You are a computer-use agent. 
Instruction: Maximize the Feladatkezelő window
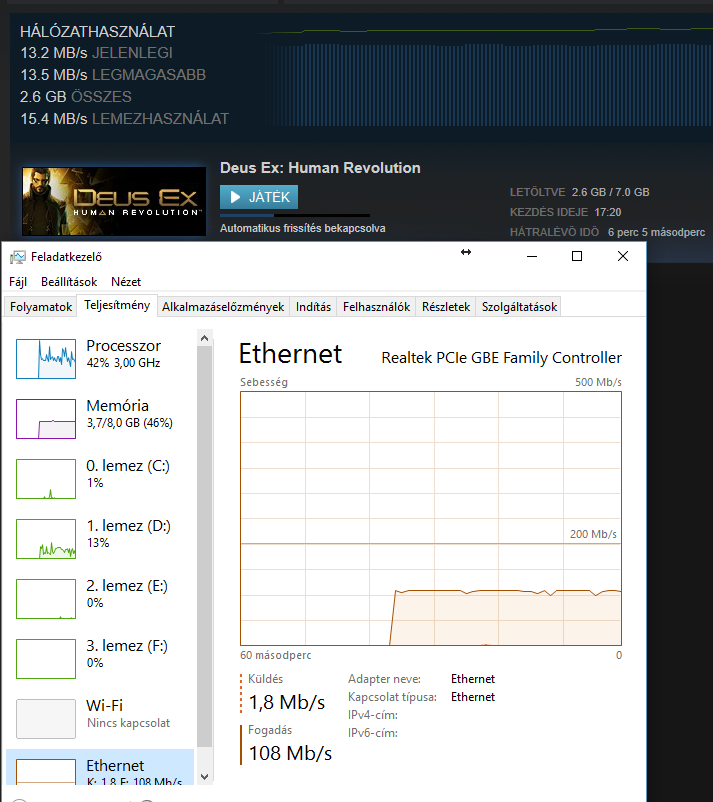pos(577,256)
